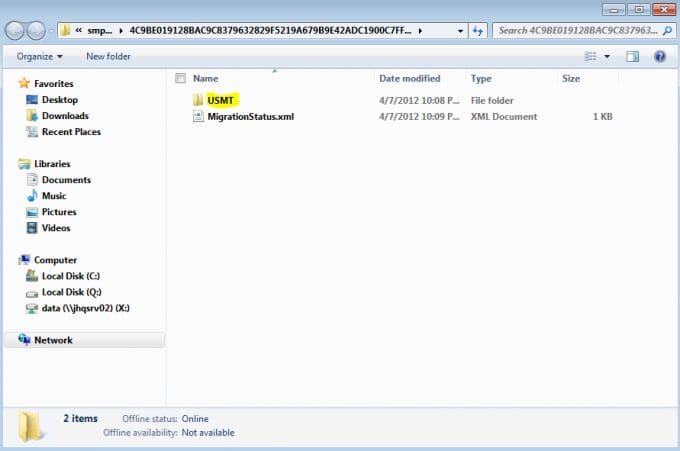Click the USMT folder icon
Viewport: 680px width, 451px height.
pyautogui.click(x=198, y=100)
